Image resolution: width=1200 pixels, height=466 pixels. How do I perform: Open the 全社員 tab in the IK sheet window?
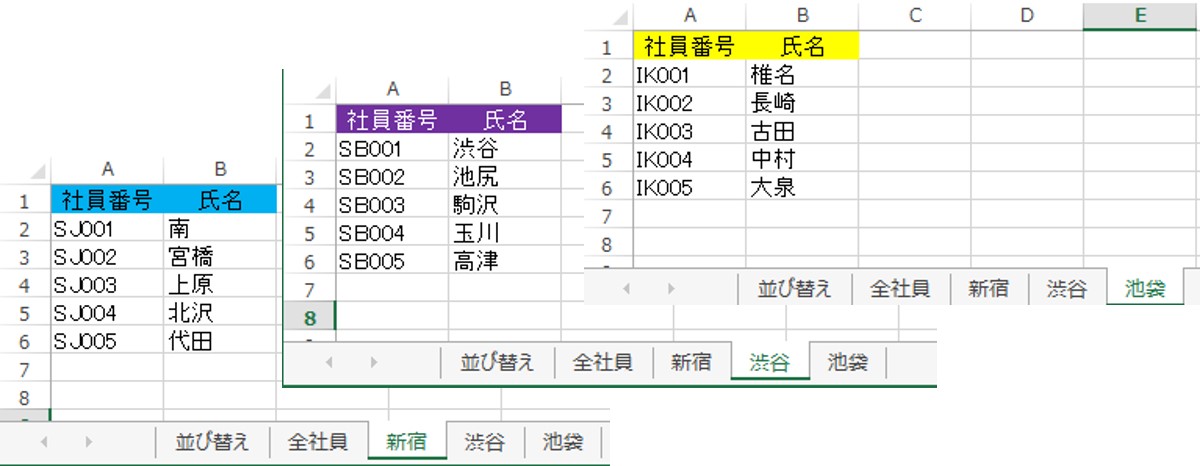pos(901,289)
